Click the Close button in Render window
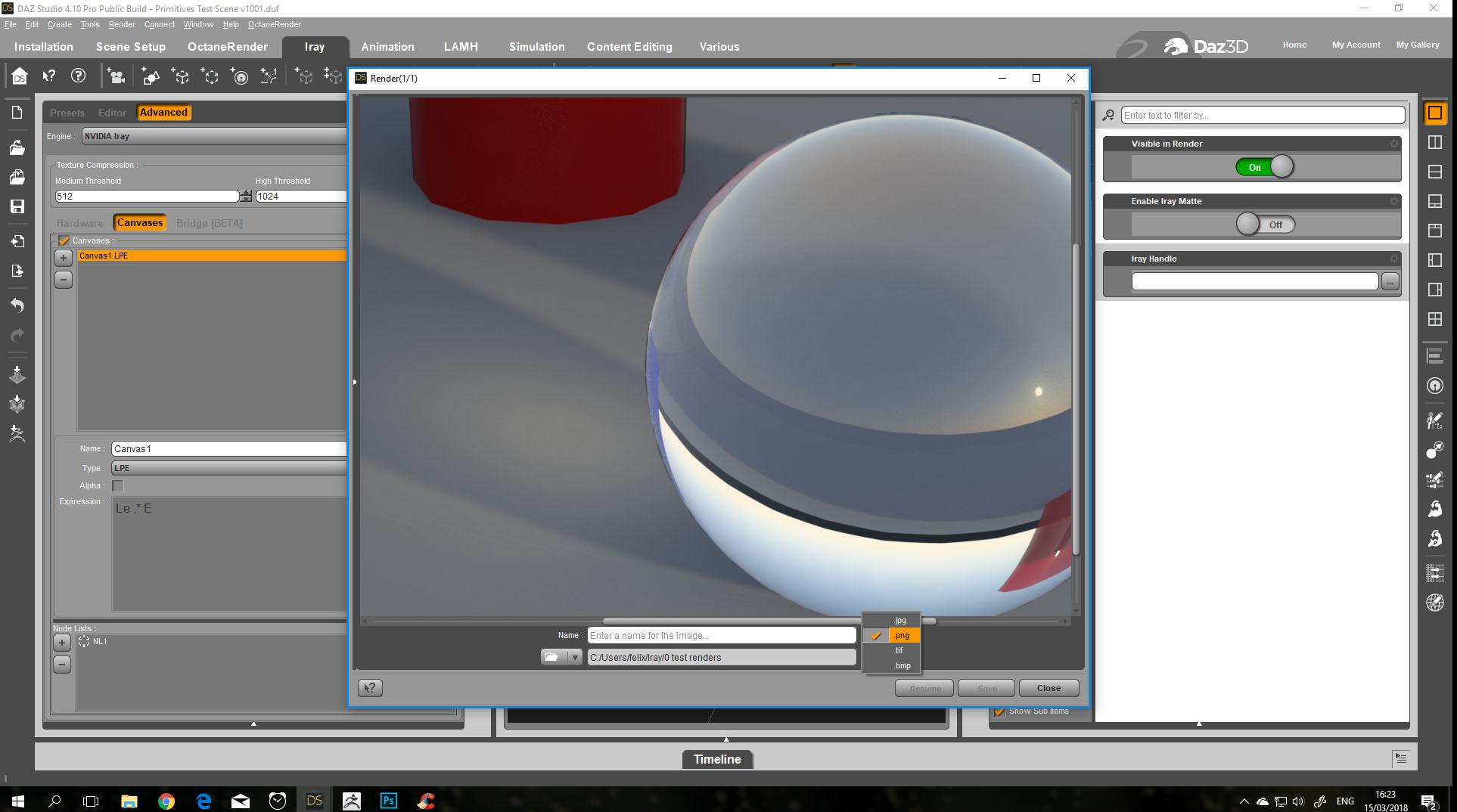This screenshot has height=812, width=1457. pyautogui.click(x=1048, y=688)
